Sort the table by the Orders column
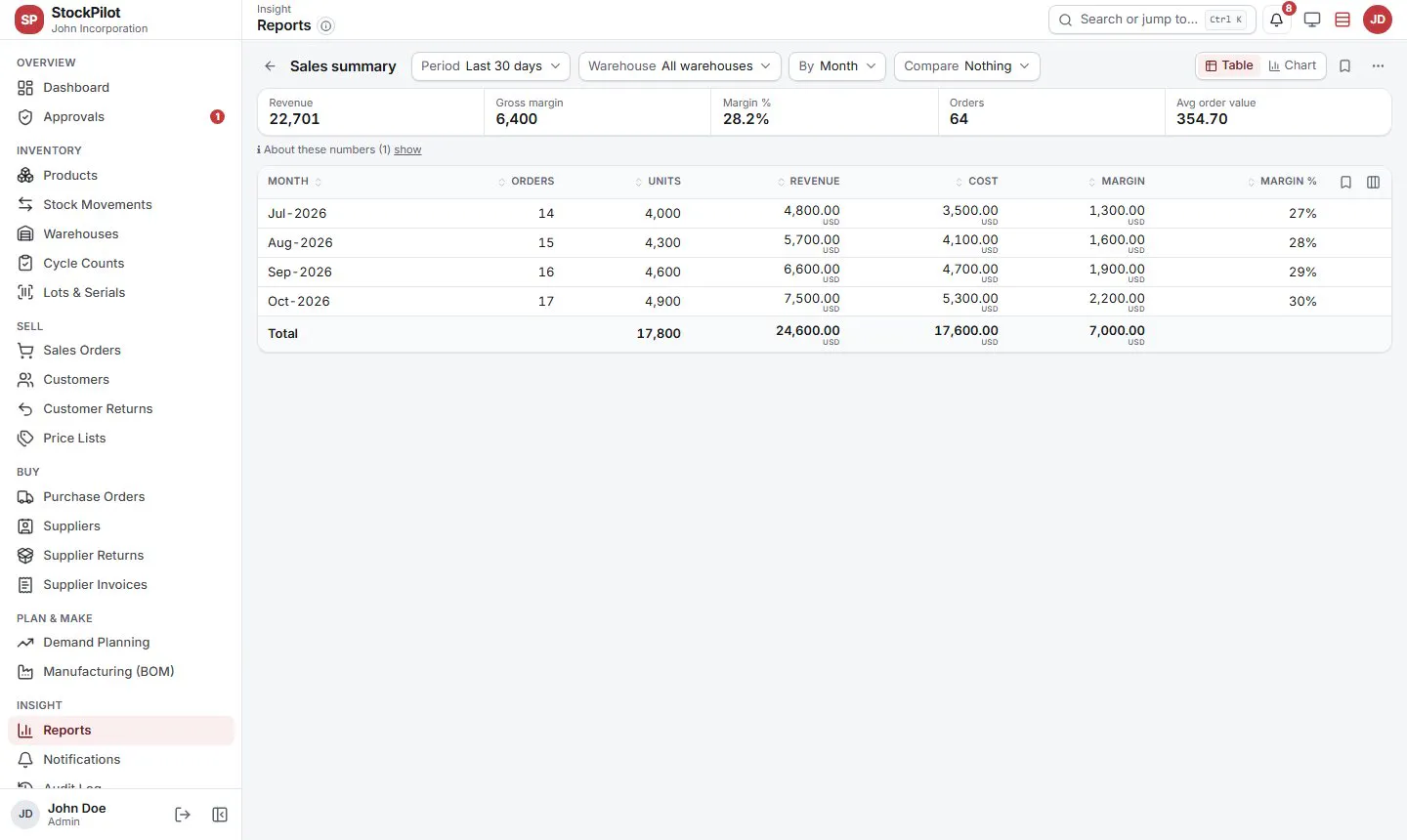 coord(527,182)
